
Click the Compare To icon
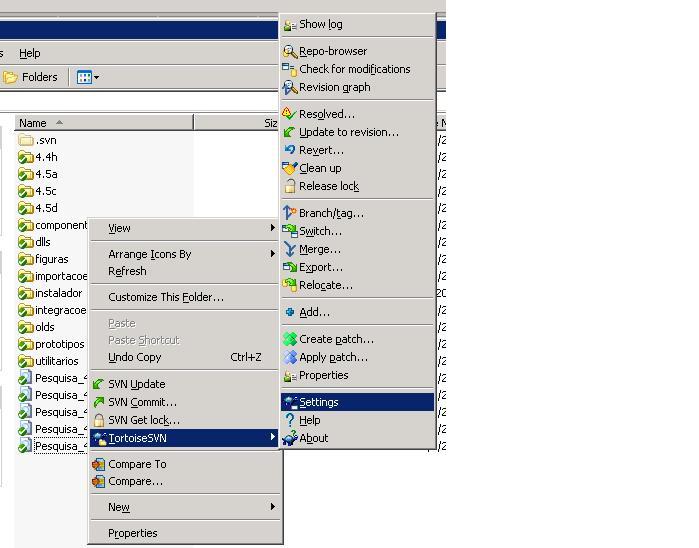[x=99, y=464]
